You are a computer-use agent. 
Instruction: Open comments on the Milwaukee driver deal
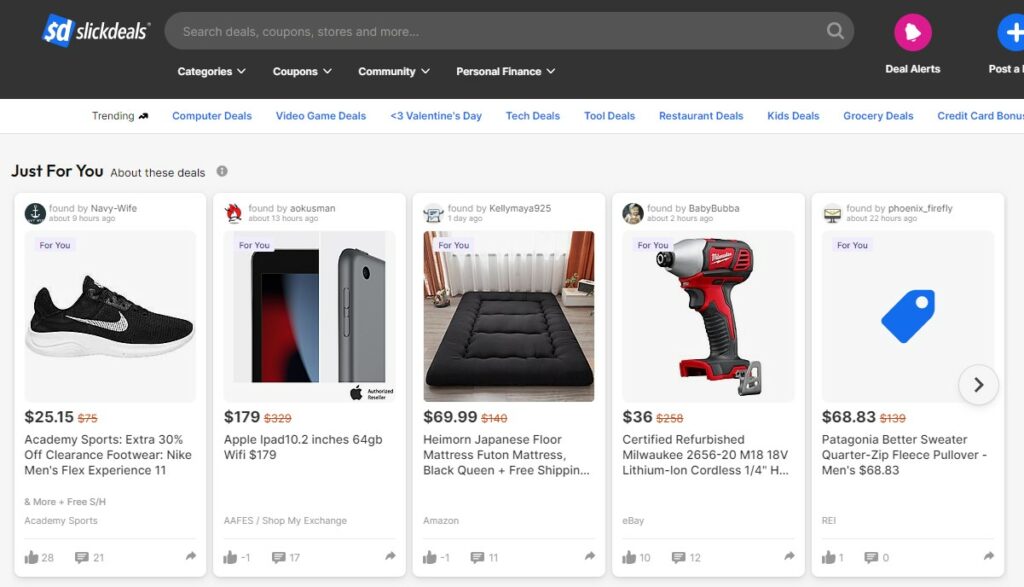pos(679,557)
